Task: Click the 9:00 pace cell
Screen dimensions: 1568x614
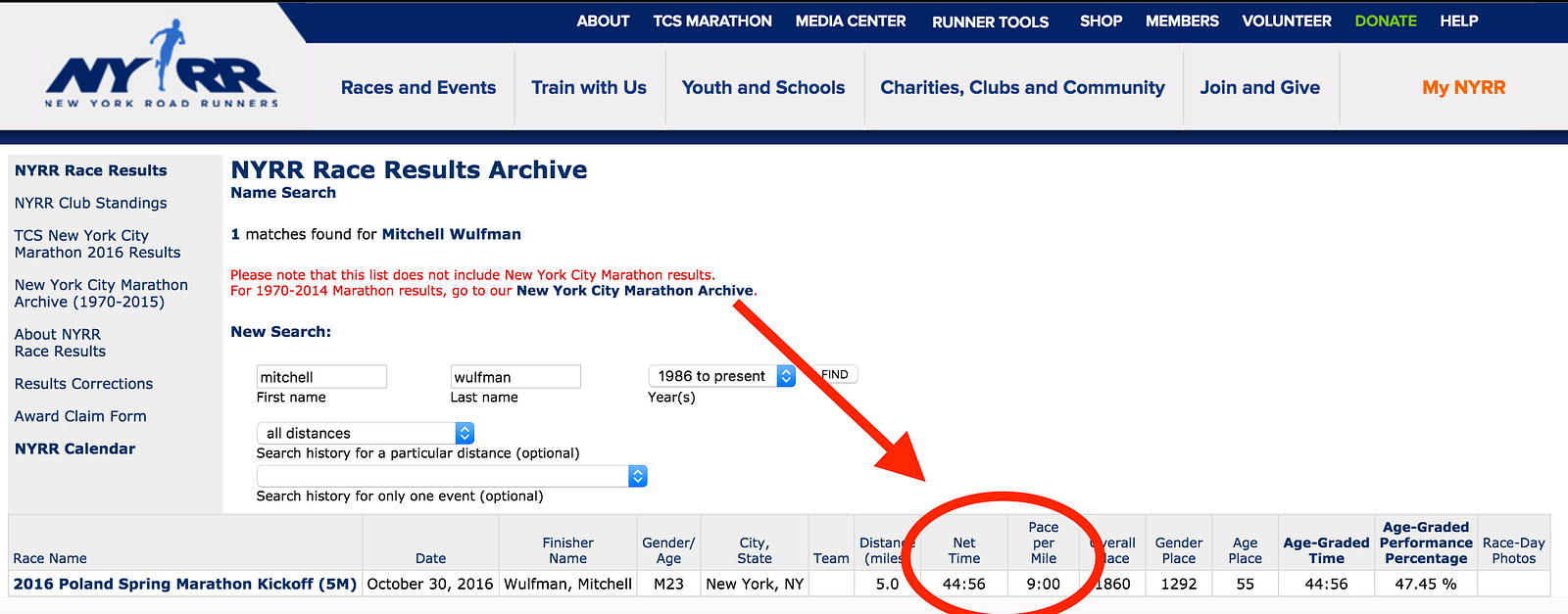Action: pos(1044,584)
